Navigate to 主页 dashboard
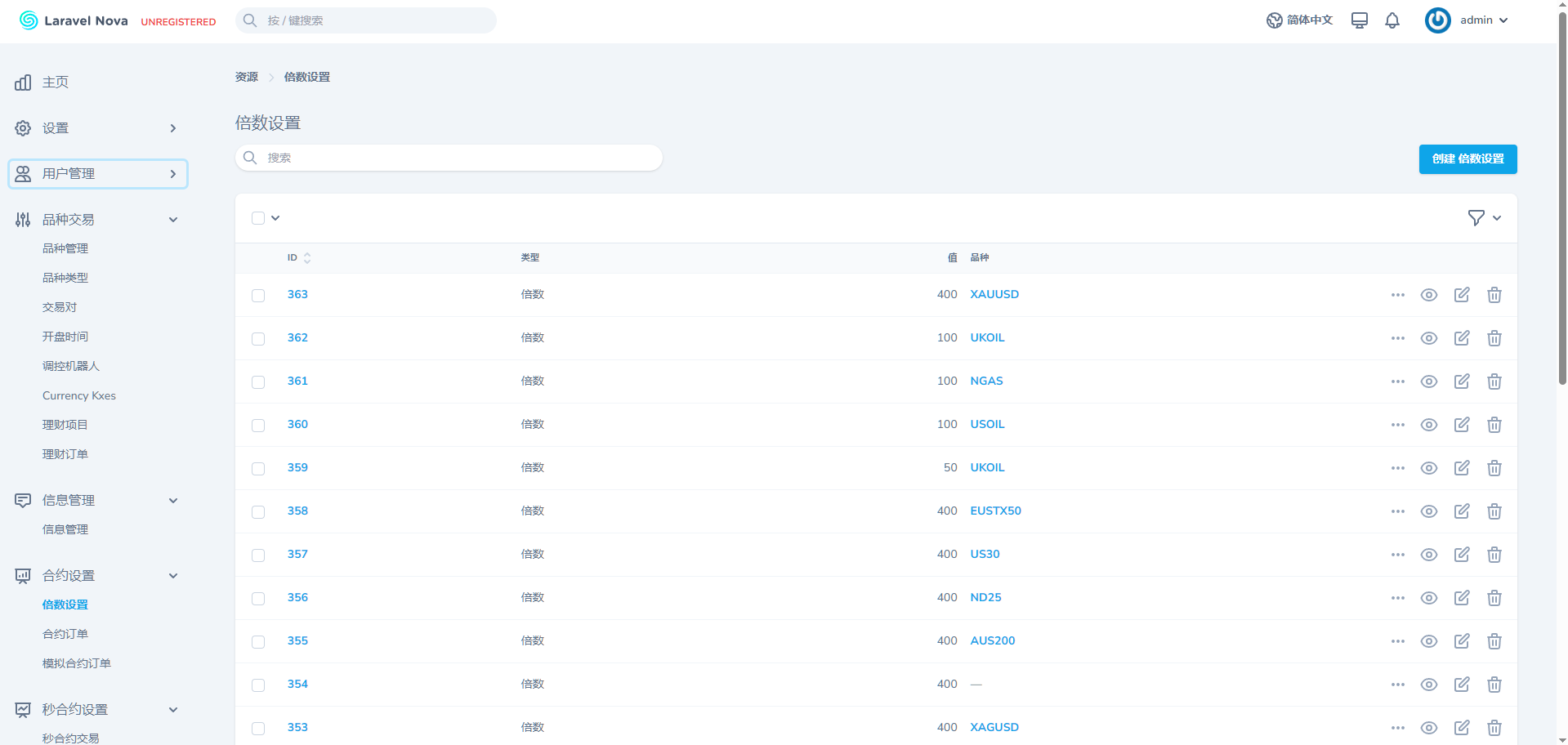This screenshot has width=1568, height=745. pyautogui.click(x=56, y=83)
